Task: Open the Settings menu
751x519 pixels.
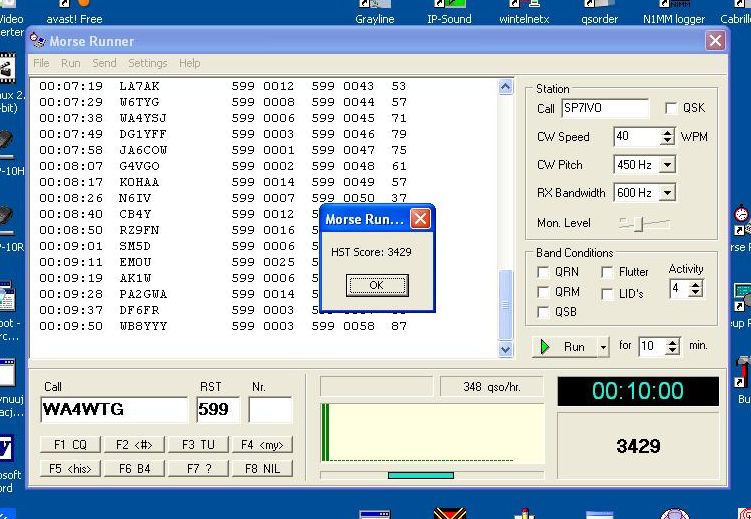Action: [x=148, y=63]
